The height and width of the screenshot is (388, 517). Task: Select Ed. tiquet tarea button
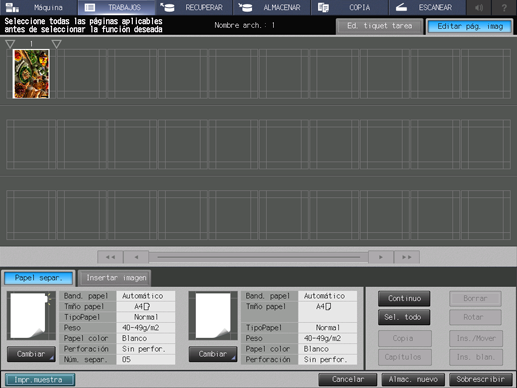pyautogui.click(x=379, y=26)
